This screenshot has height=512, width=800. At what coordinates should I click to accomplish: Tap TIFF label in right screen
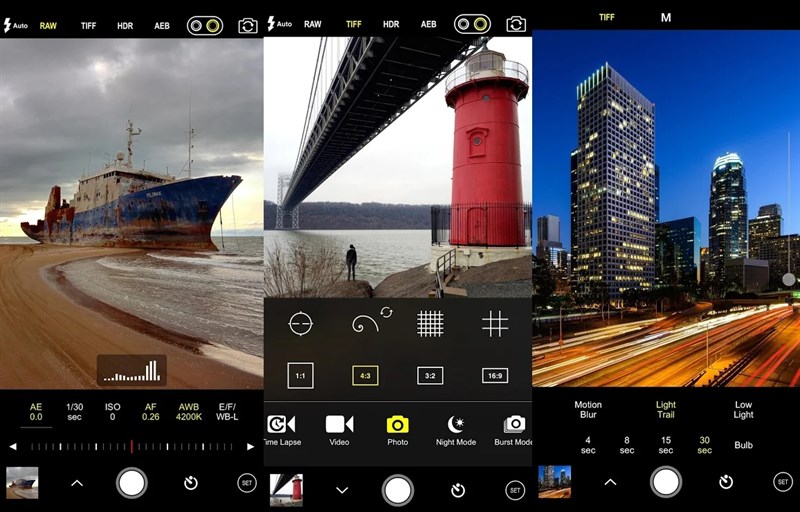point(607,17)
